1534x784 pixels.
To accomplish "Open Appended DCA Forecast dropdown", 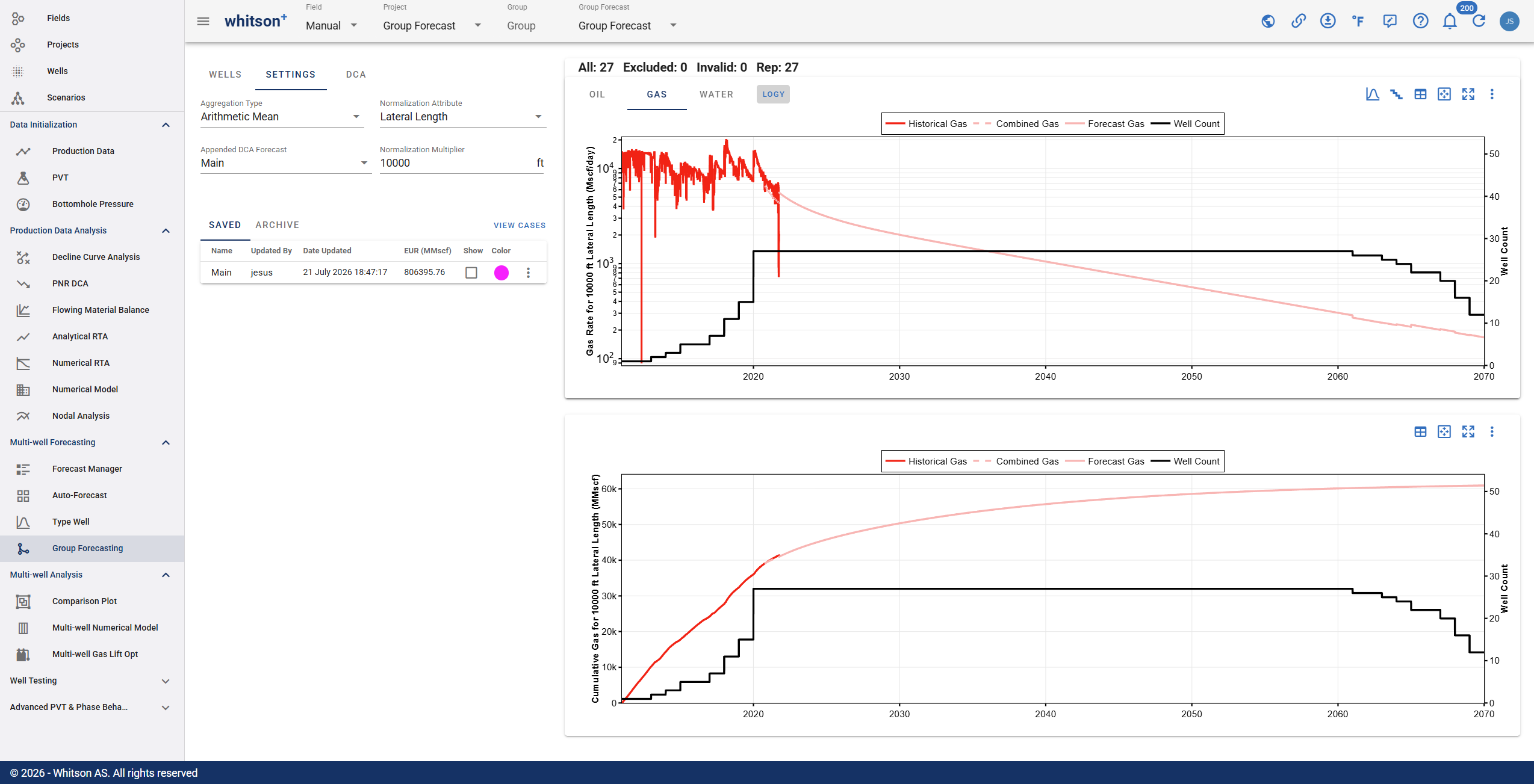I will pos(285,163).
